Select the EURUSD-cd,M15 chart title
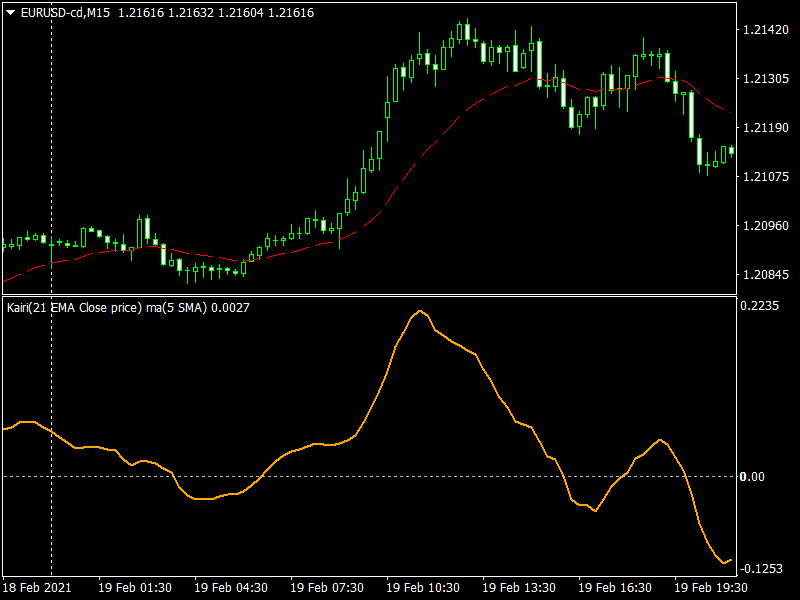This screenshot has width=800, height=600. point(64,13)
